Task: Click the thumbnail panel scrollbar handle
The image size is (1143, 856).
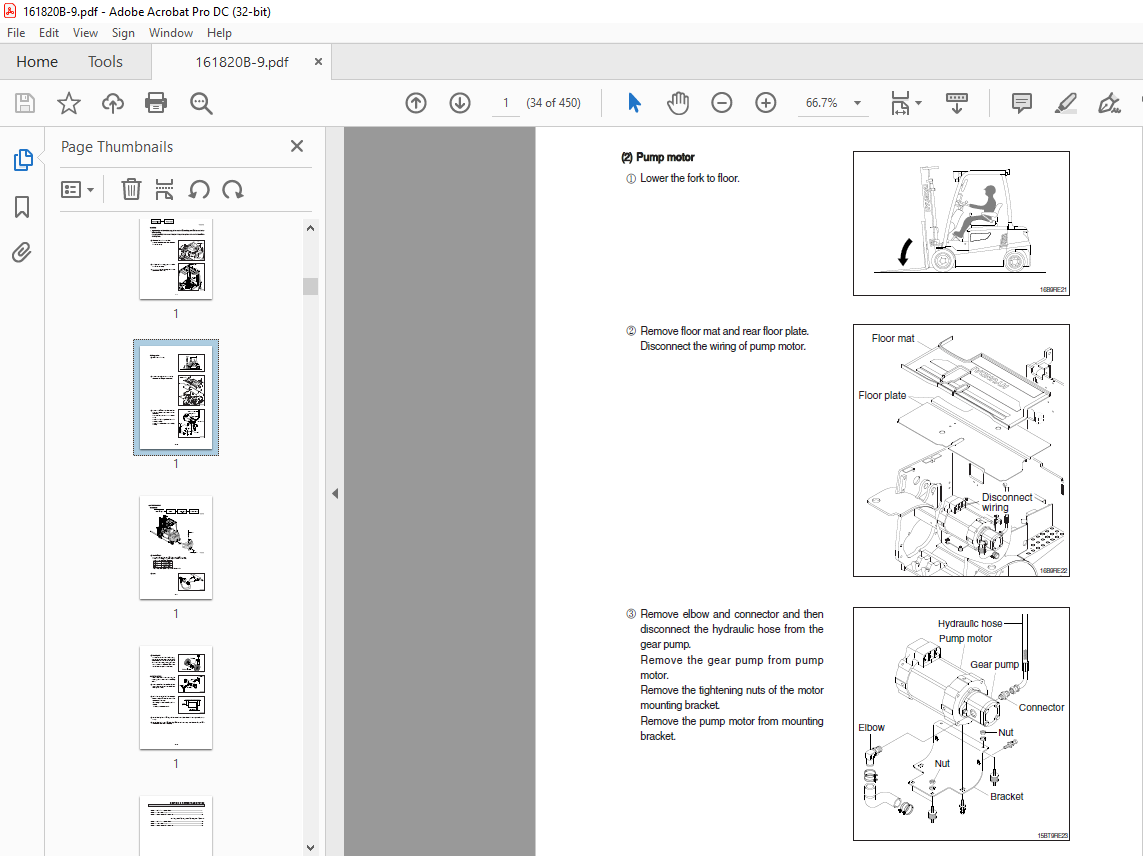Action: point(311,286)
